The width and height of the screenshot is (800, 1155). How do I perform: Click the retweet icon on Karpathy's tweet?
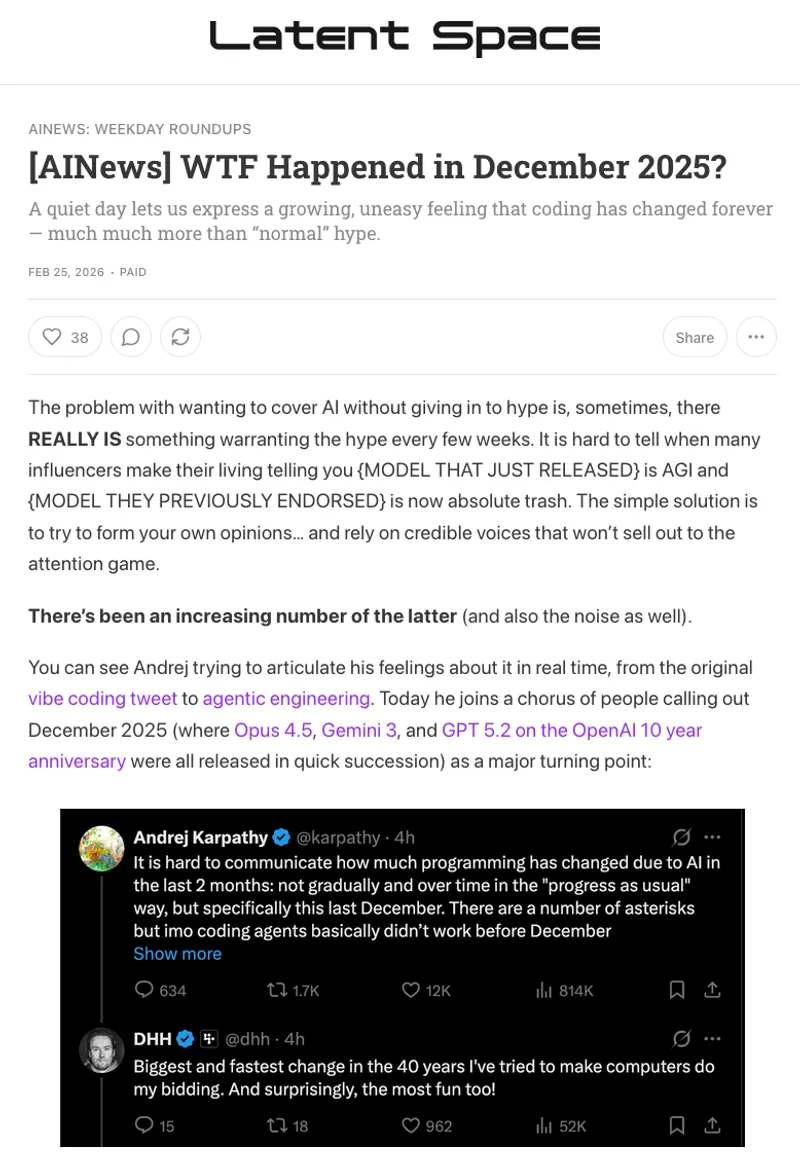(x=276, y=990)
